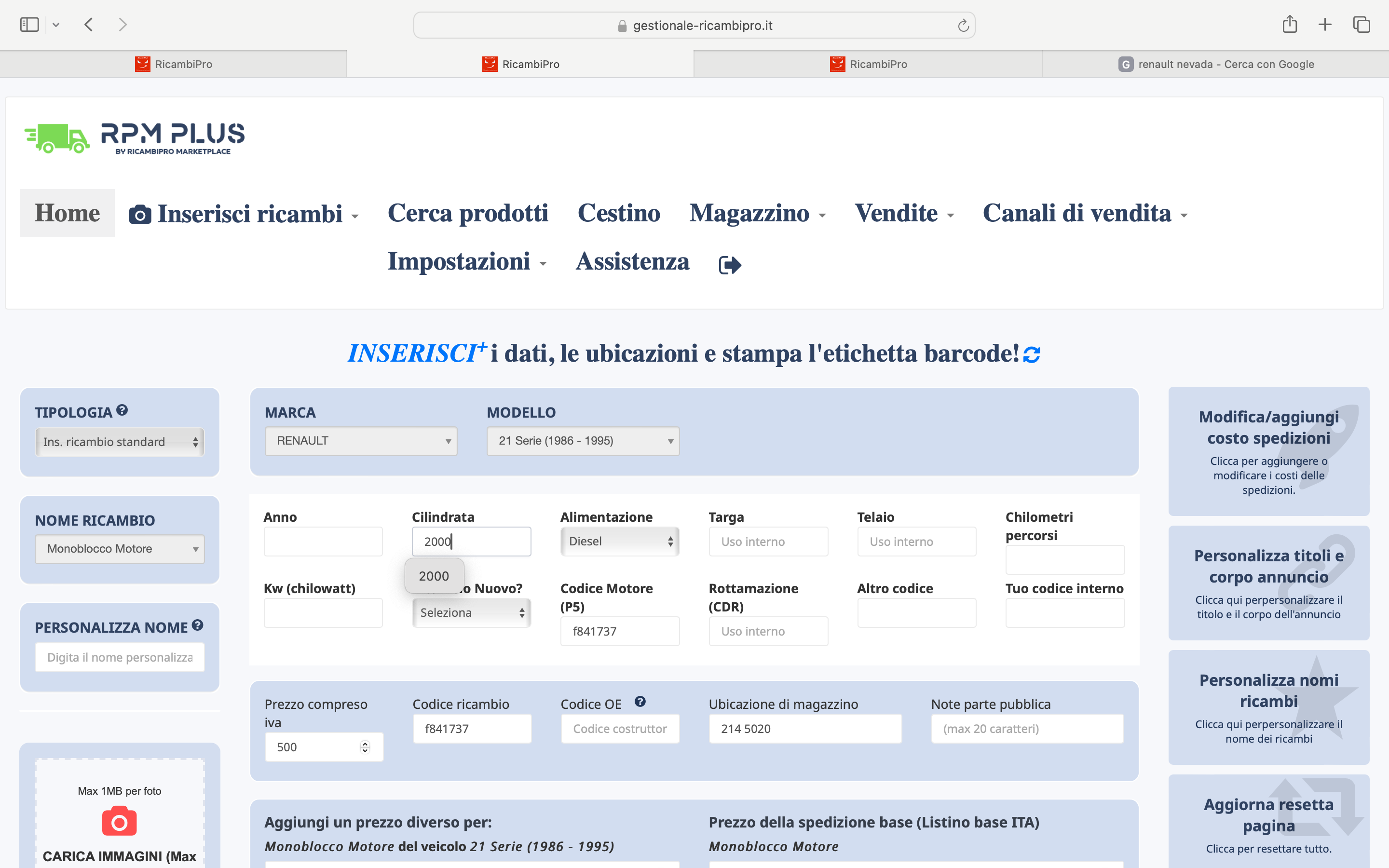
Task: Open the Cestino link
Action: click(619, 213)
